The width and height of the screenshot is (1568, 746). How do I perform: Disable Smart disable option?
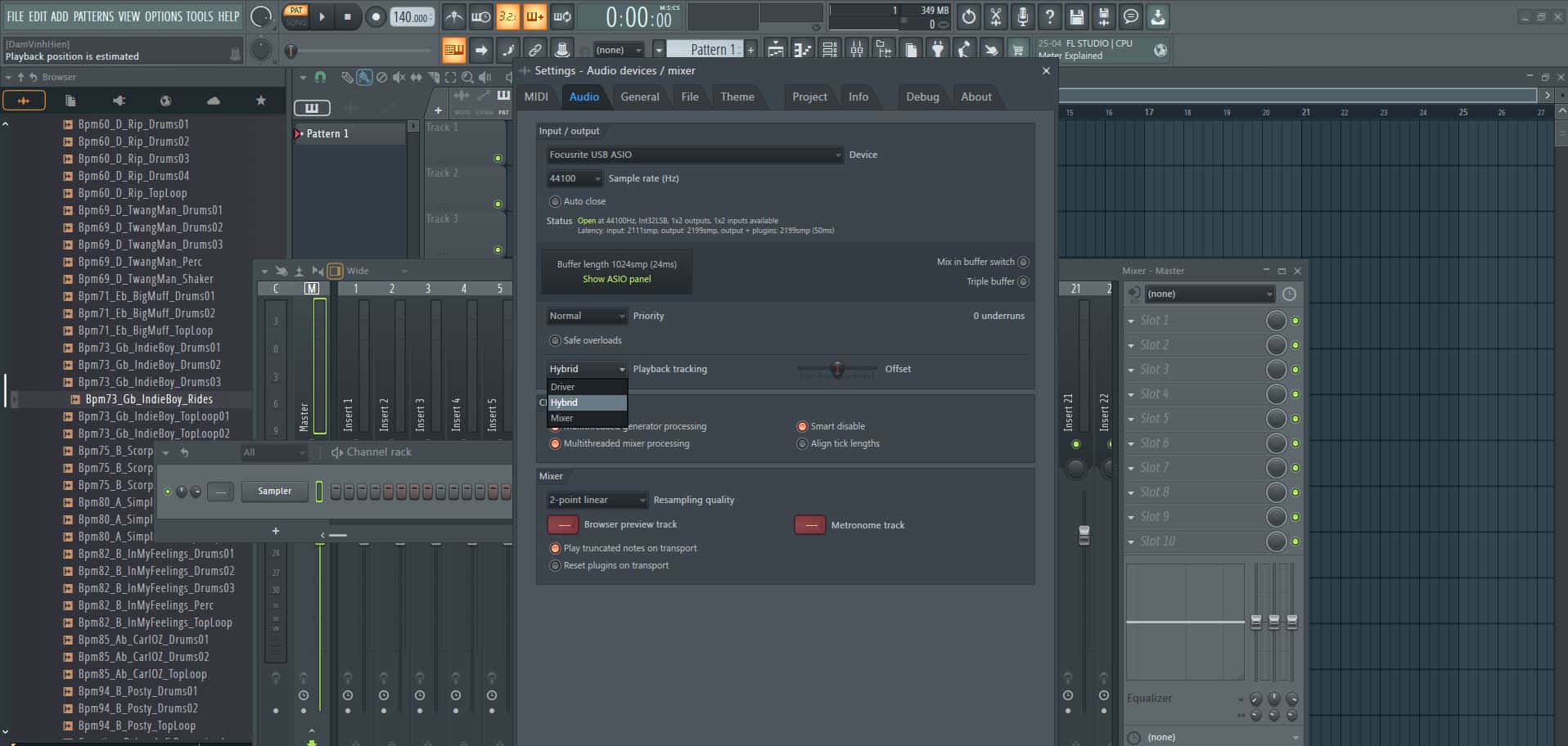[802, 426]
